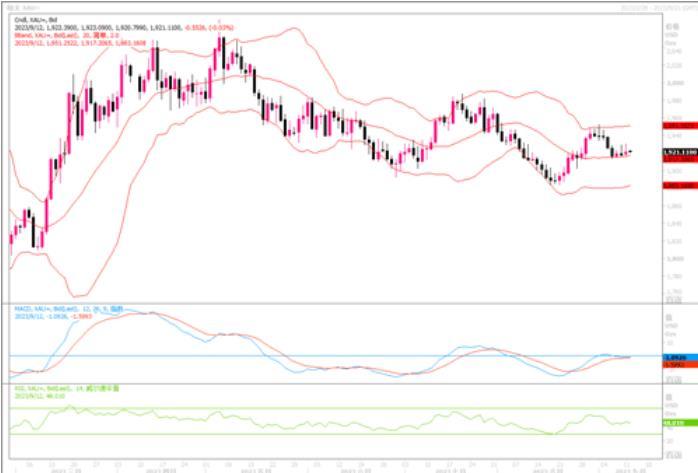Click the last candlestick on the chart

tap(629, 151)
